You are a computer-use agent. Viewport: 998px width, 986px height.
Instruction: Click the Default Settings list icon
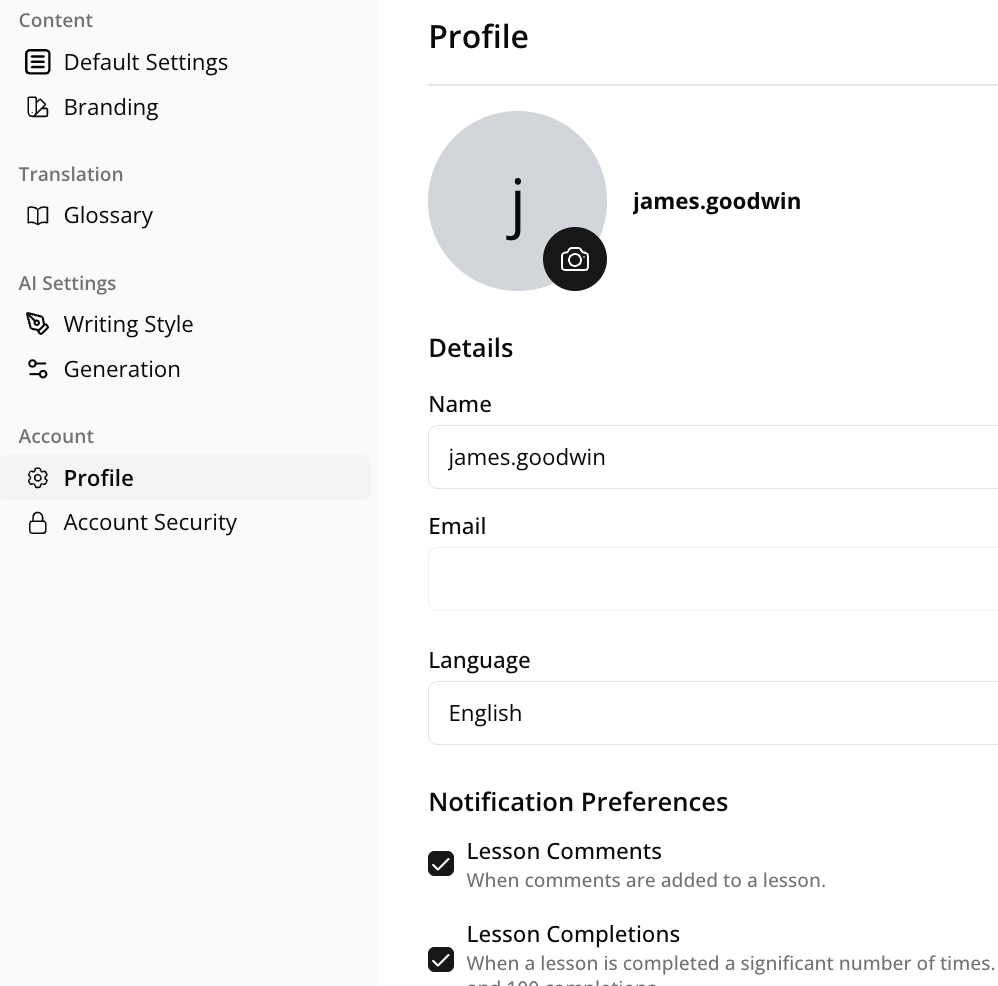(37, 62)
